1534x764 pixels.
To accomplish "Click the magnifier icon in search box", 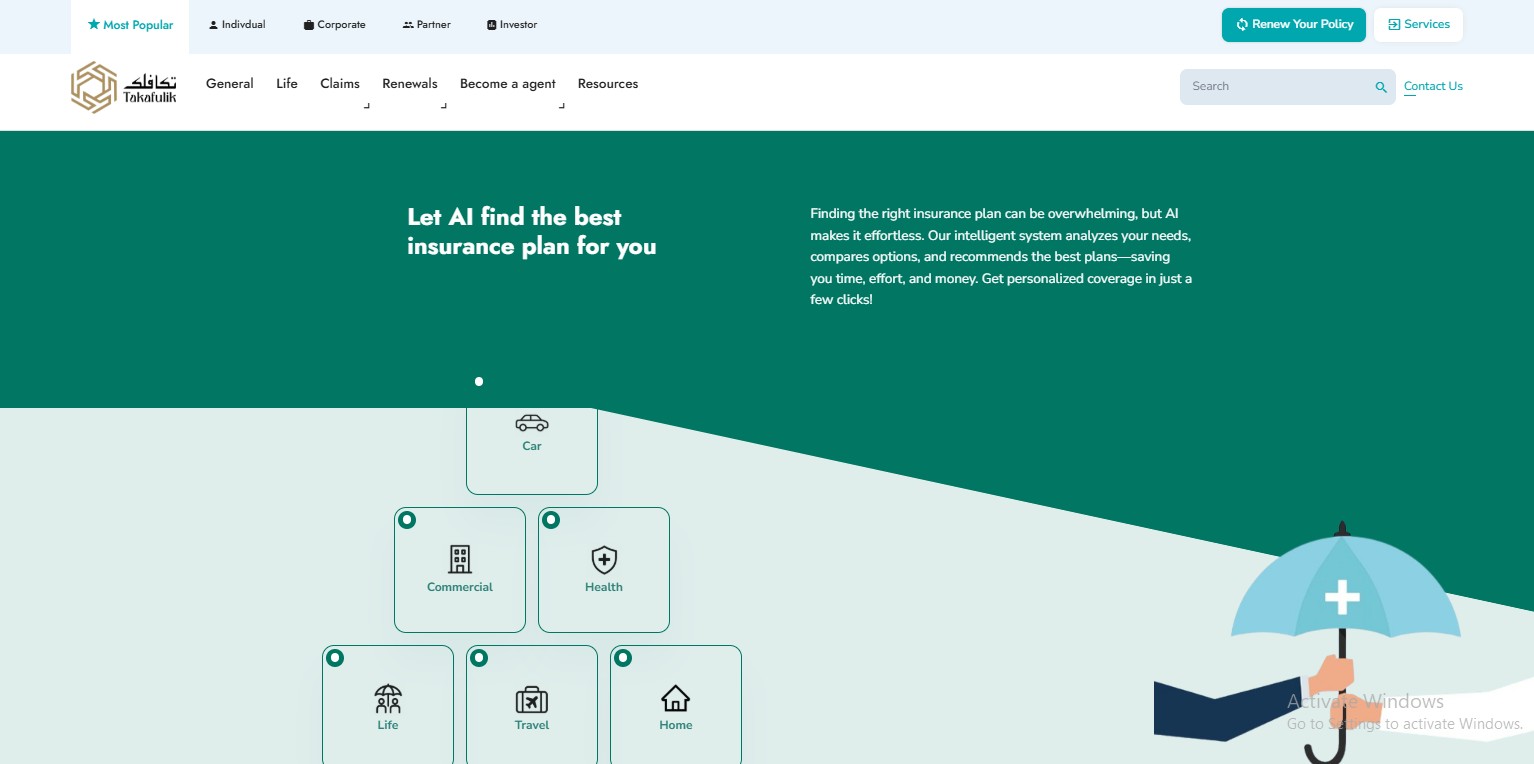I will [1381, 88].
